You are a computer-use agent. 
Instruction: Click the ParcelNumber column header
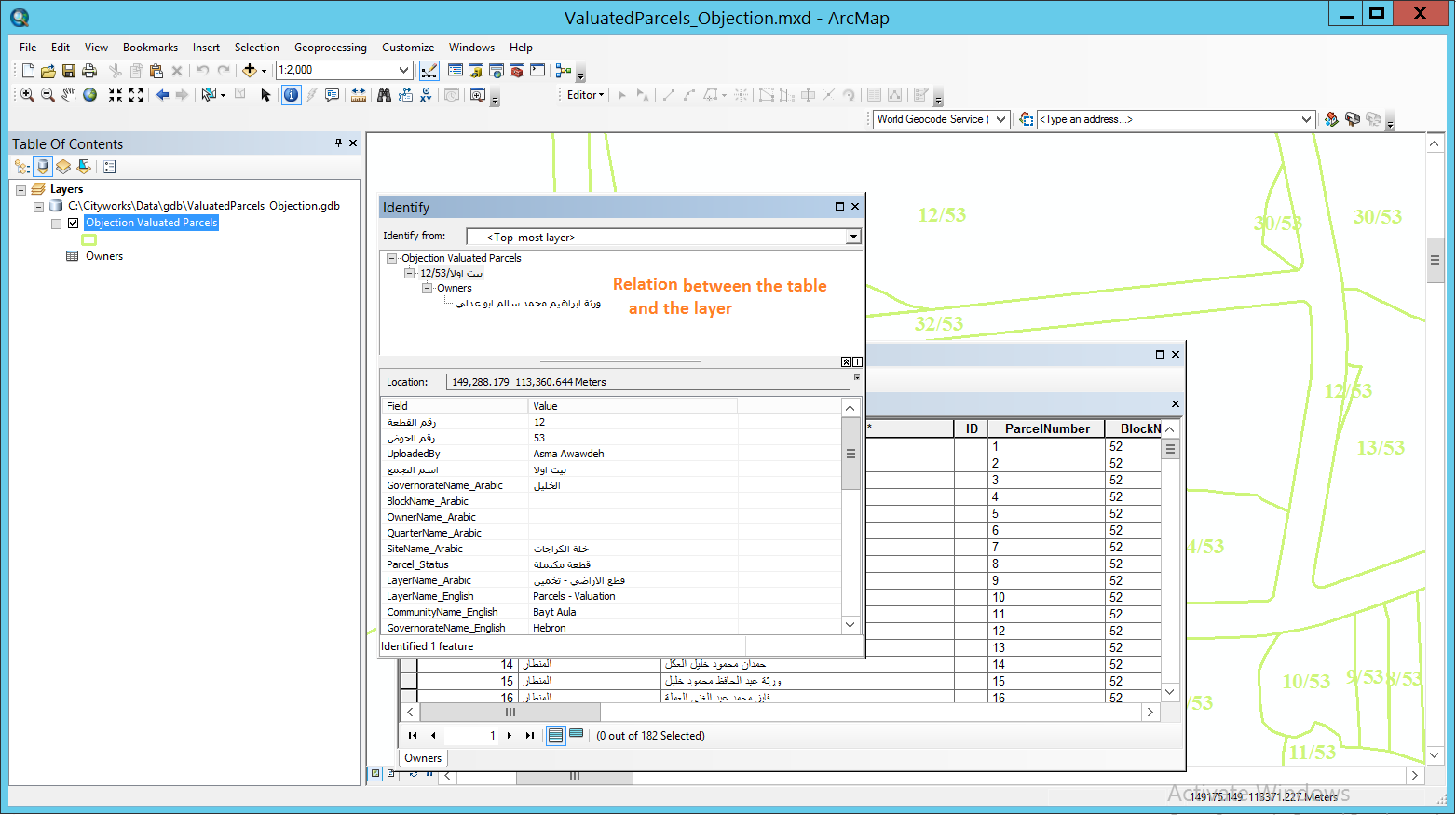[1046, 428]
